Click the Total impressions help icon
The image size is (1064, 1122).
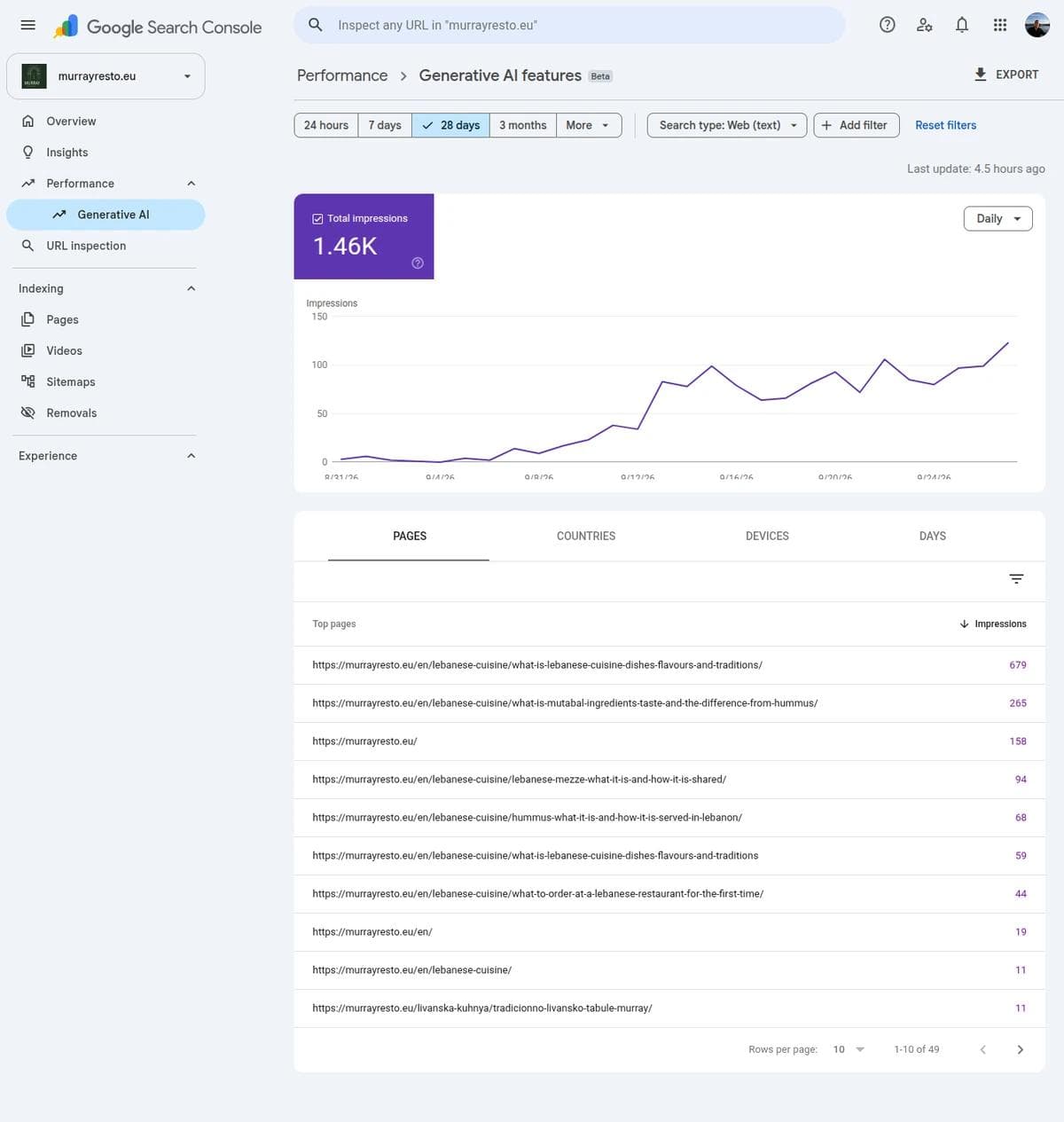(x=418, y=263)
